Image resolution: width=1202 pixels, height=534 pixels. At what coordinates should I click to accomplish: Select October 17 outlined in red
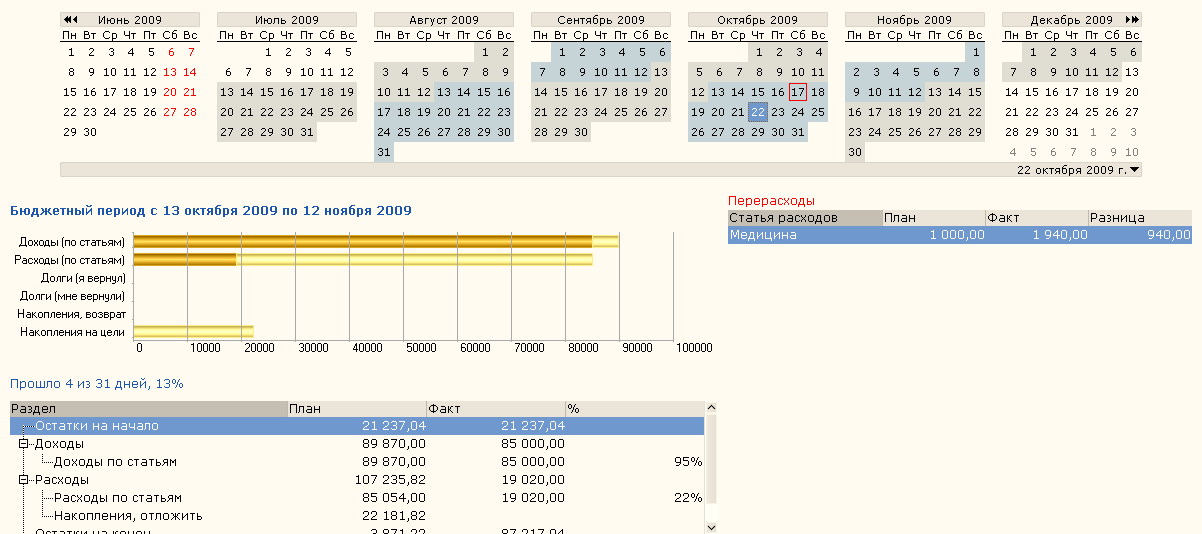click(x=798, y=92)
